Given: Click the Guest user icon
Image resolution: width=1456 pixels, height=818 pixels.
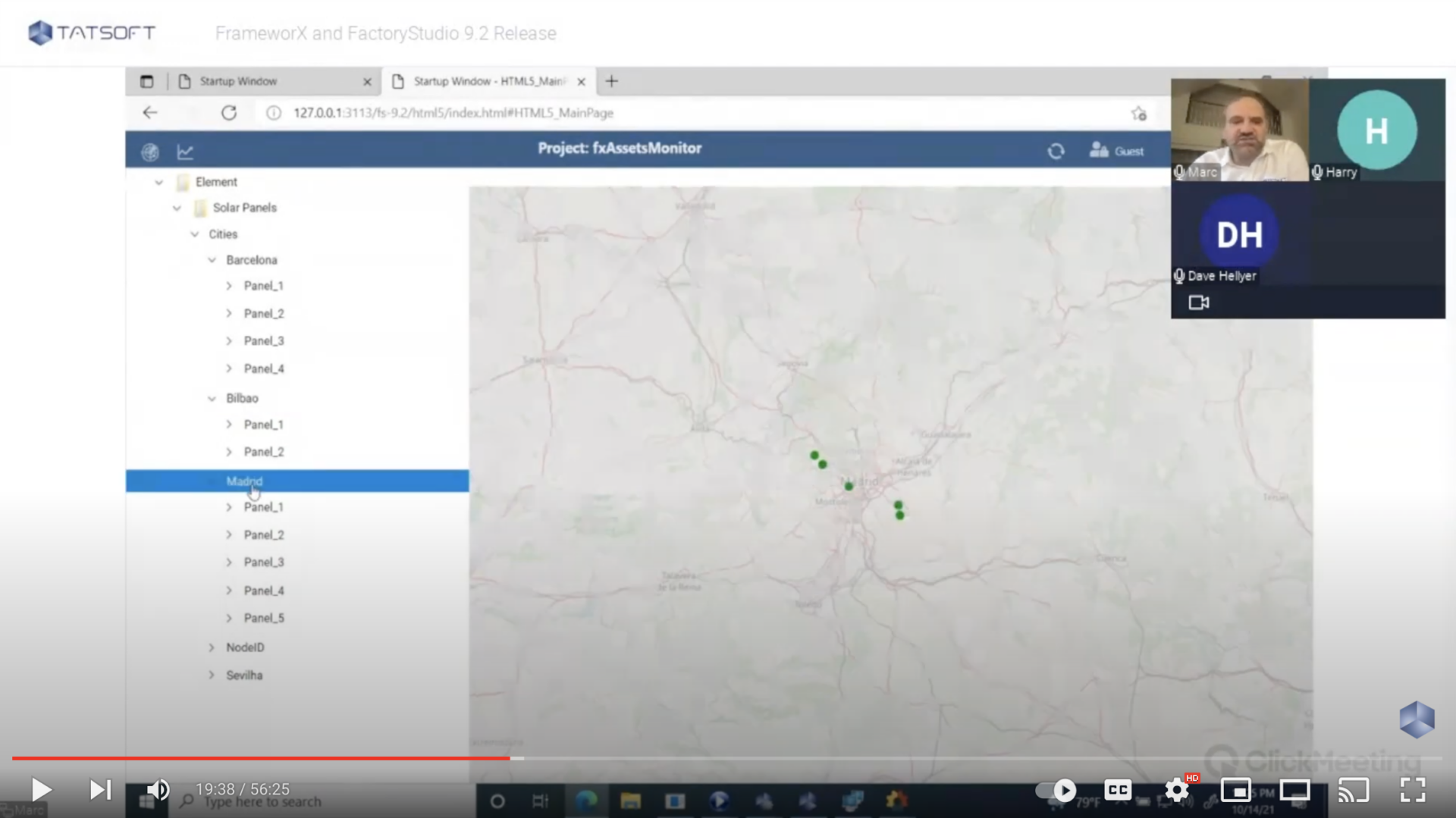Looking at the screenshot, I should 1099,150.
